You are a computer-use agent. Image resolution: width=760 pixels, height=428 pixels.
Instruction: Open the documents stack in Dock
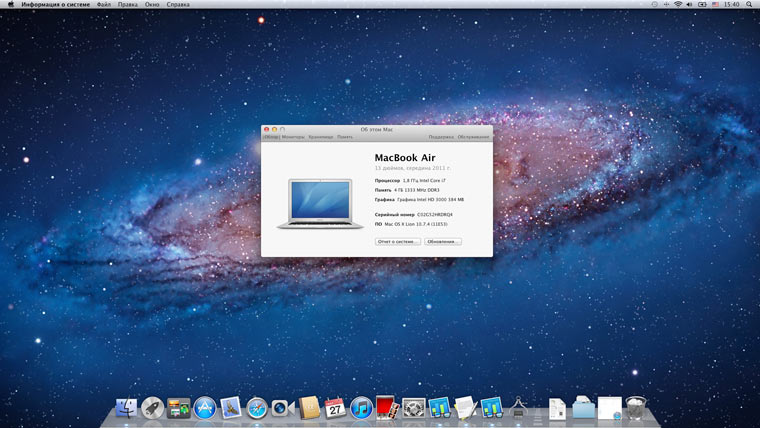(557, 409)
